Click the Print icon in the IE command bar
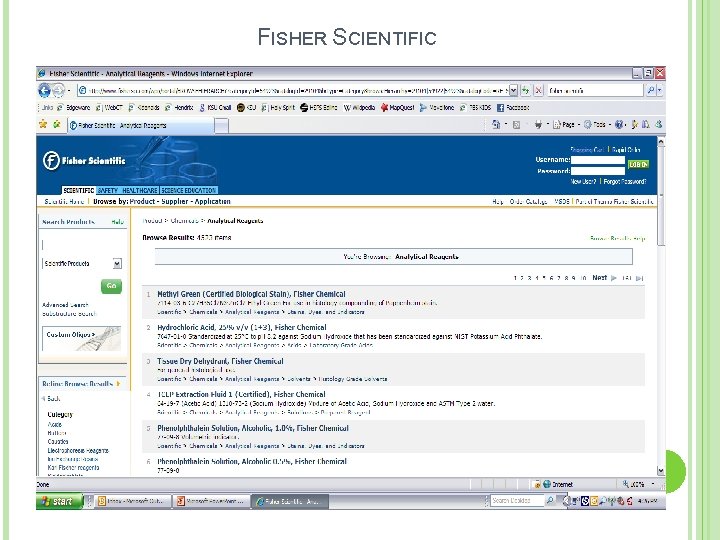The height and width of the screenshot is (540, 720). [x=538, y=124]
